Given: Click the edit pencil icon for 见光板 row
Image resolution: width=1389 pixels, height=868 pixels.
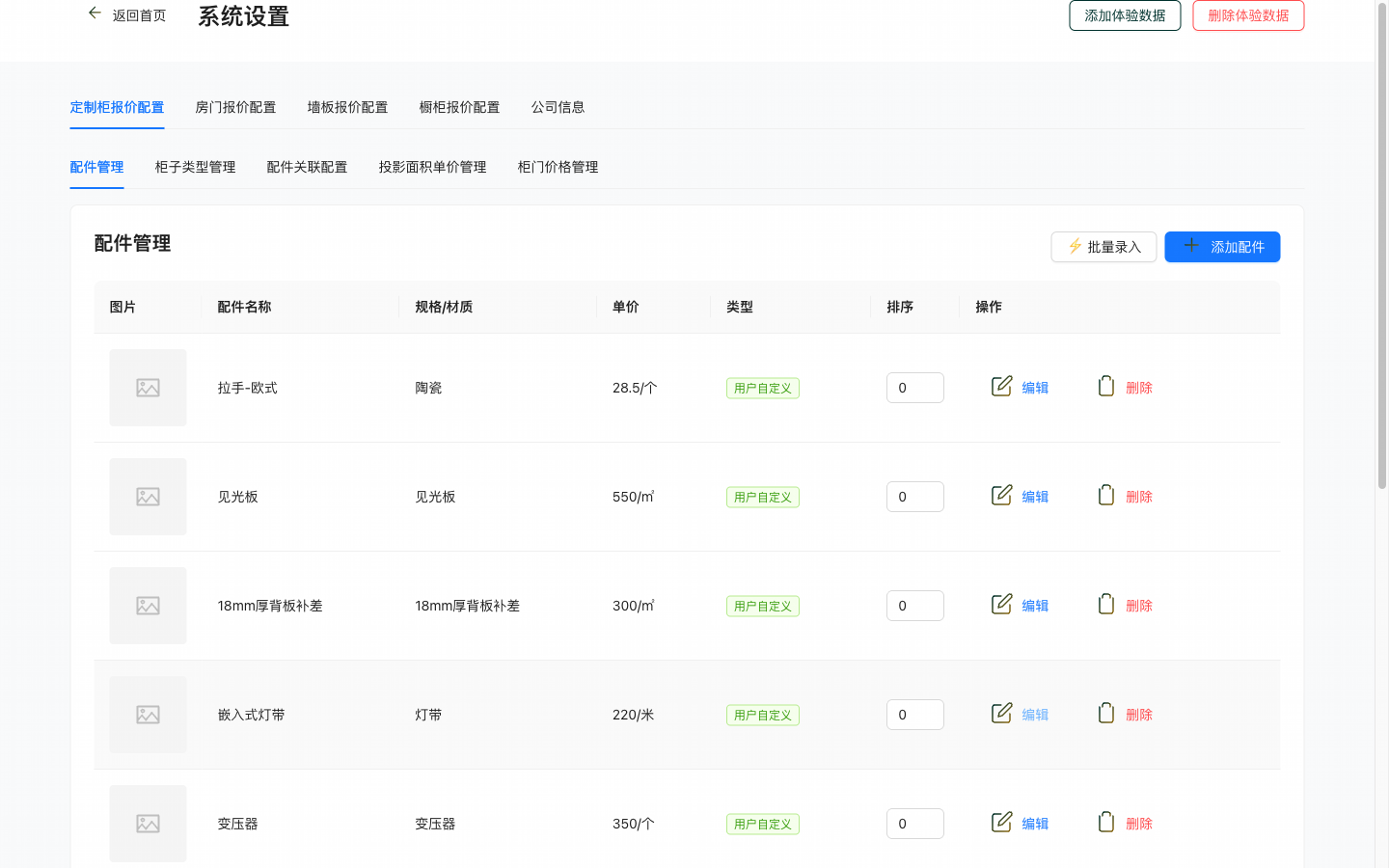Looking at the screenshot, I should pos(1002,495).
